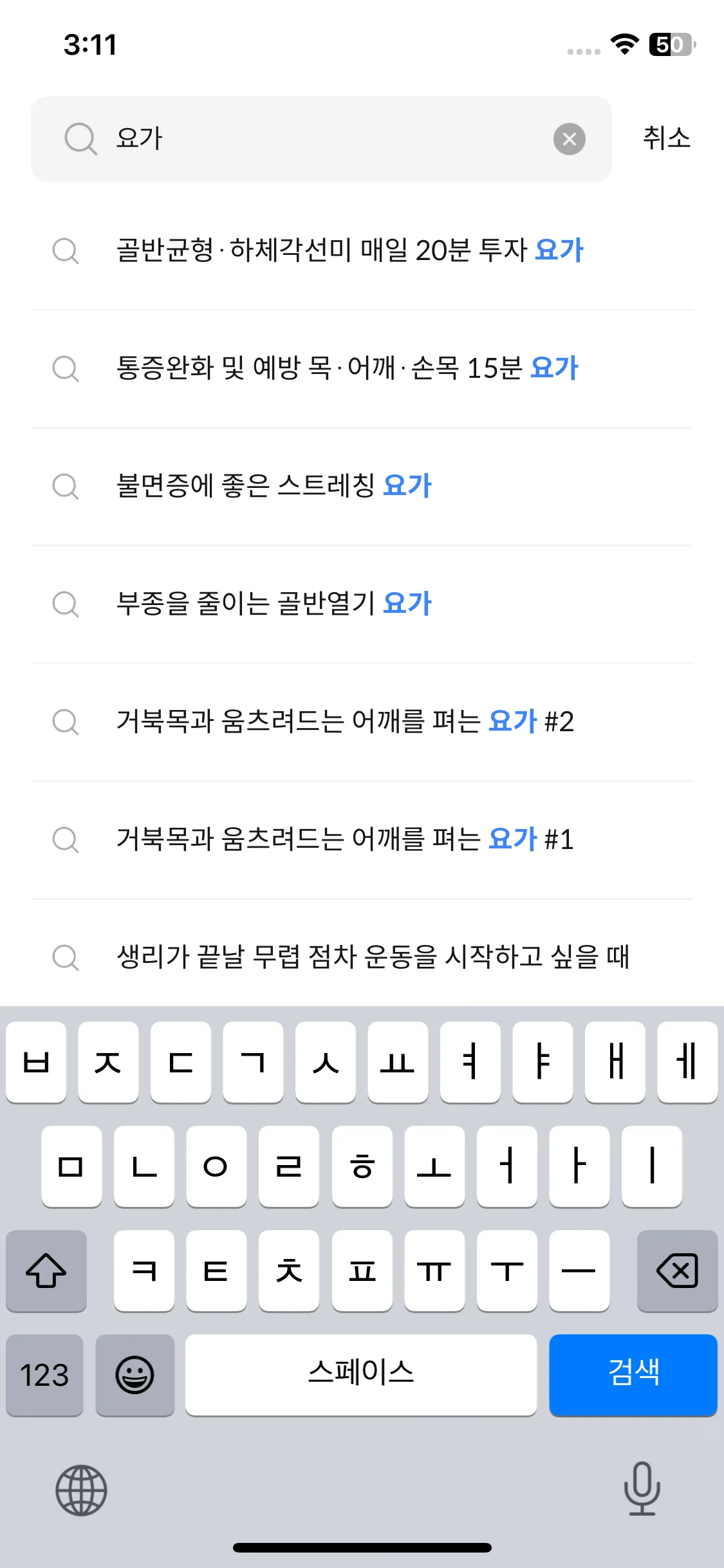The width and height of the screenshot is (724, 1568).
Task: Start voice dictation with the microphone icon
Action: point(642,1488)
